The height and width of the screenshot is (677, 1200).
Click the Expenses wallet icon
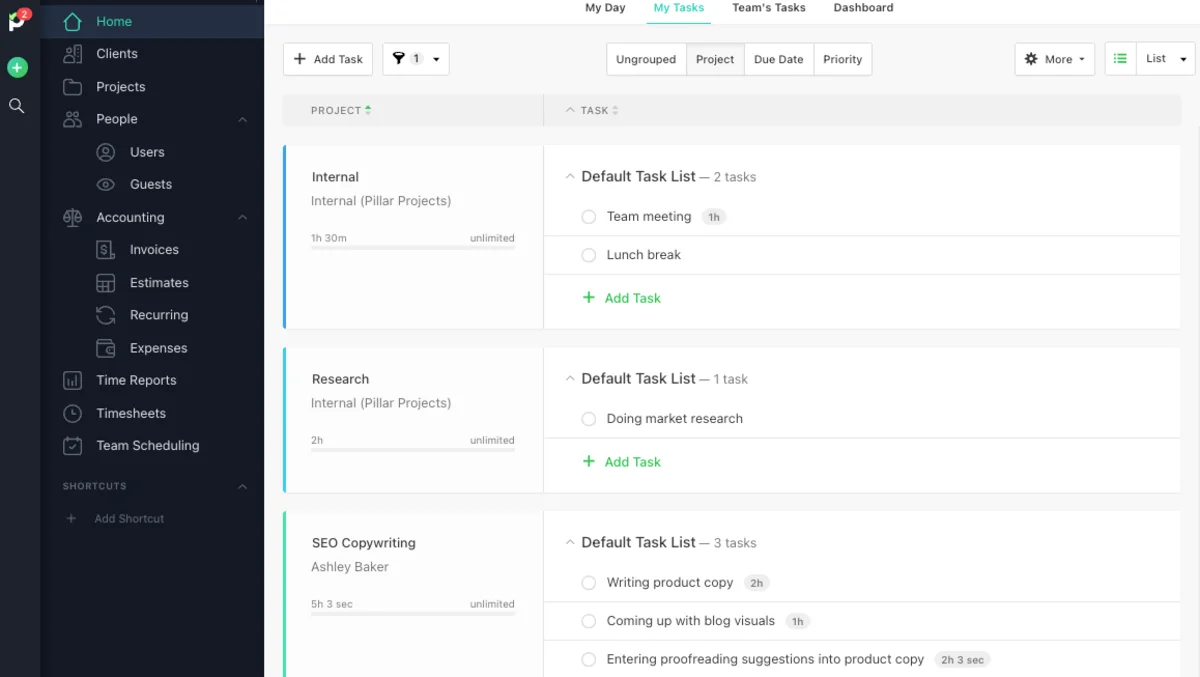click(105, 348)
